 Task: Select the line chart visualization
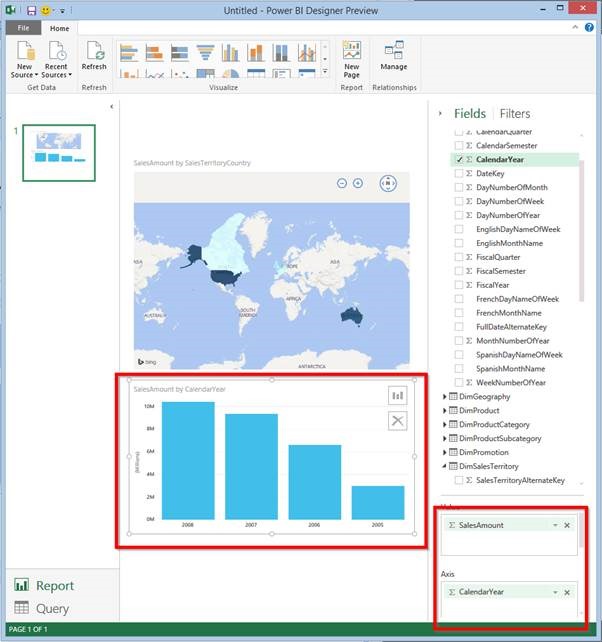154,74
